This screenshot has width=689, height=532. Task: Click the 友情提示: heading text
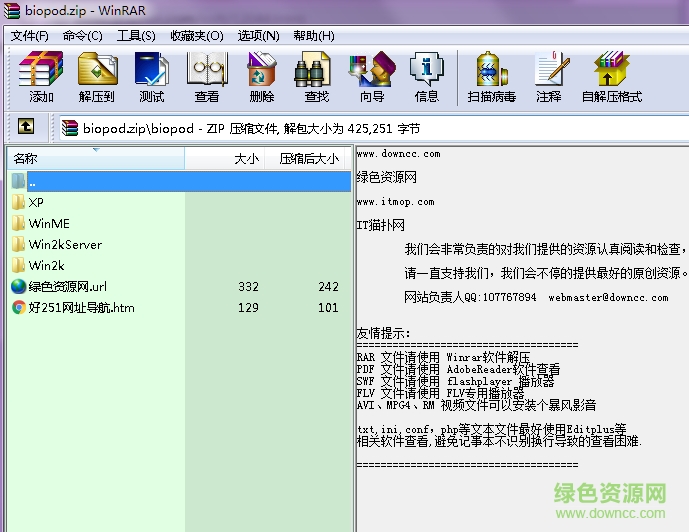pyautogui.click(x=383, y=333)
